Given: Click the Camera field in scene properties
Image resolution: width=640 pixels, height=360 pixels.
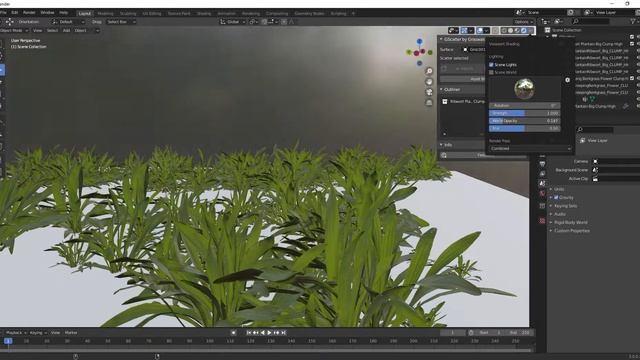Looking at the screenshot, I should (616, 162).
